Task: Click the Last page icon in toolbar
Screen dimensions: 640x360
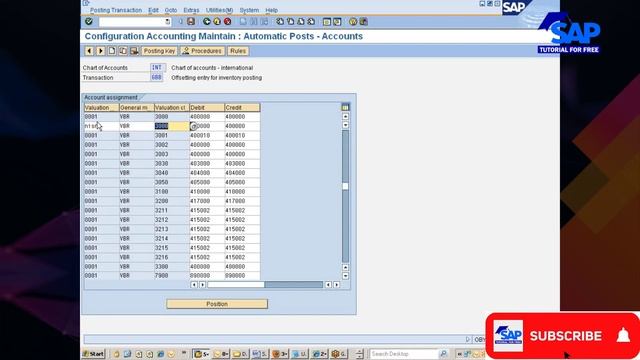Action: click(x=311, y=22)
